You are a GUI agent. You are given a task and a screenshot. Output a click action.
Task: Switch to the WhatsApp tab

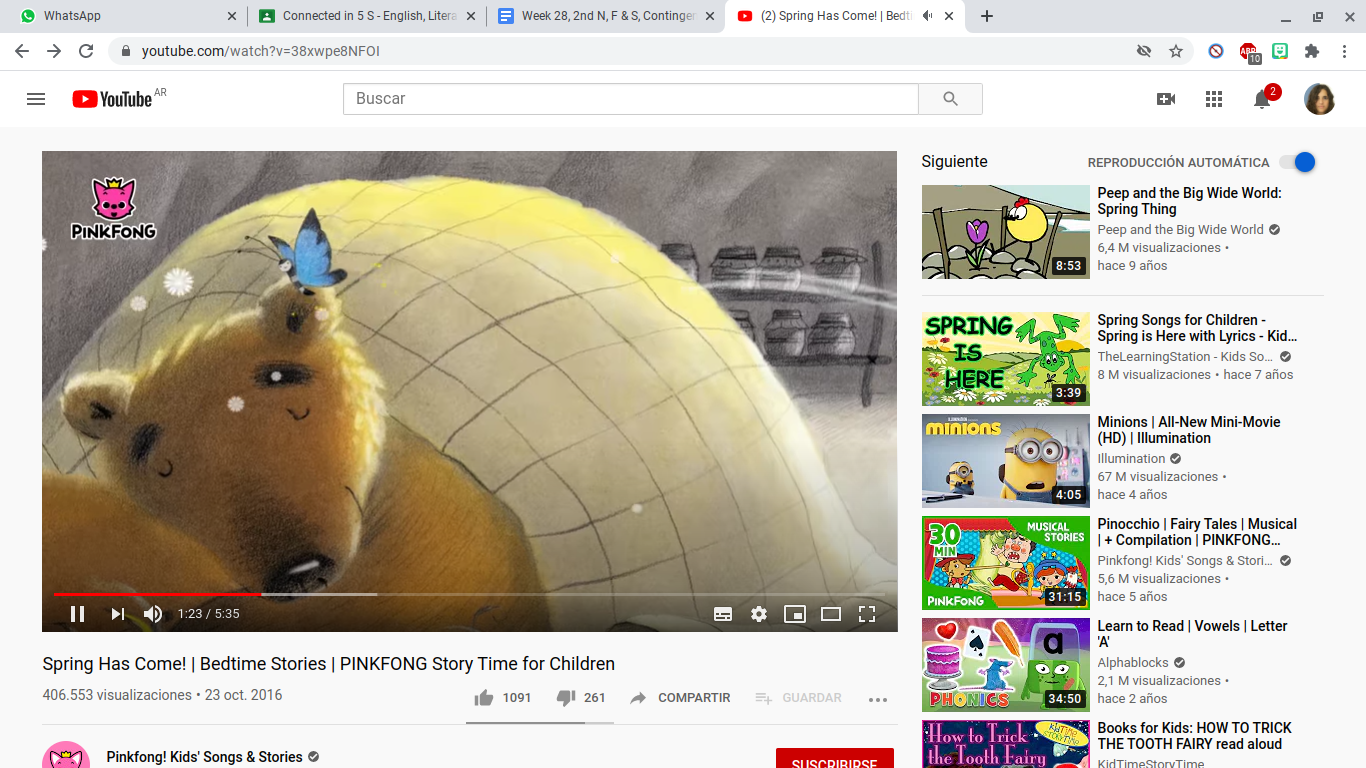point(120,16)
